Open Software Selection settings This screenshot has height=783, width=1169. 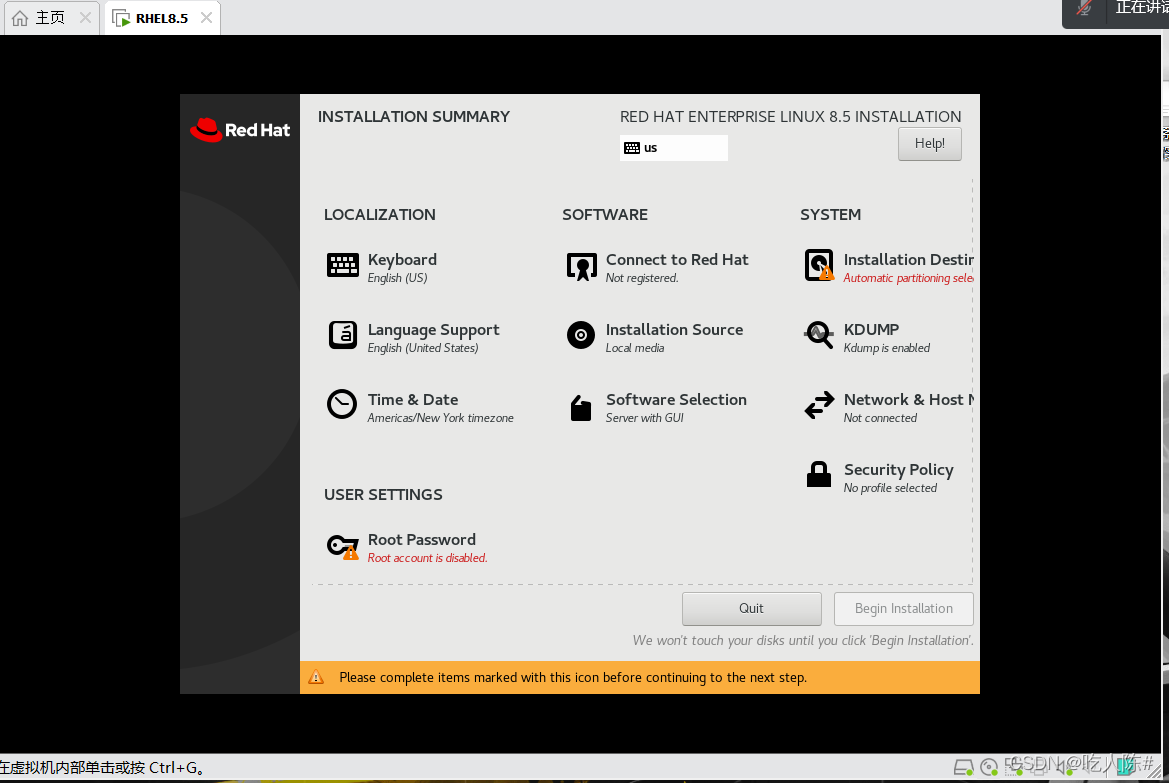676,400
